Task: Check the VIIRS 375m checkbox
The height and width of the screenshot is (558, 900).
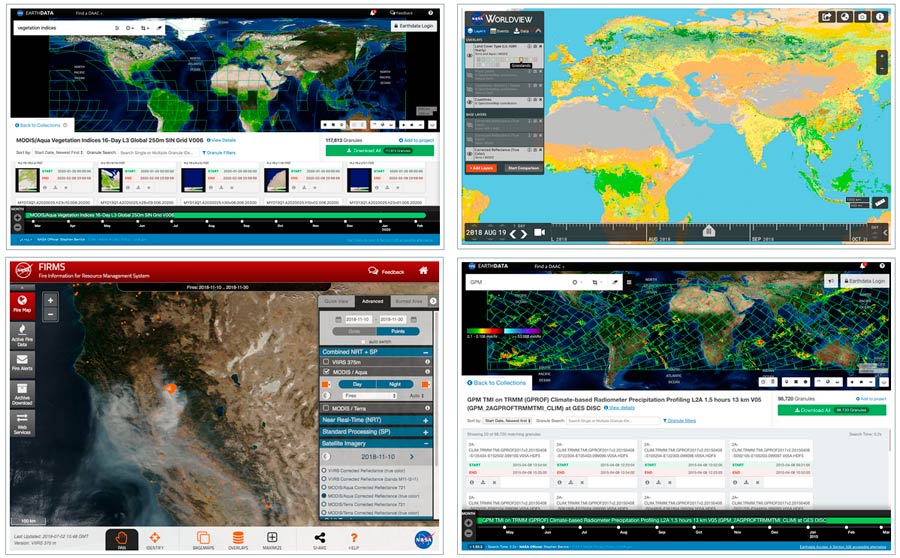Action: pos(326,362)
